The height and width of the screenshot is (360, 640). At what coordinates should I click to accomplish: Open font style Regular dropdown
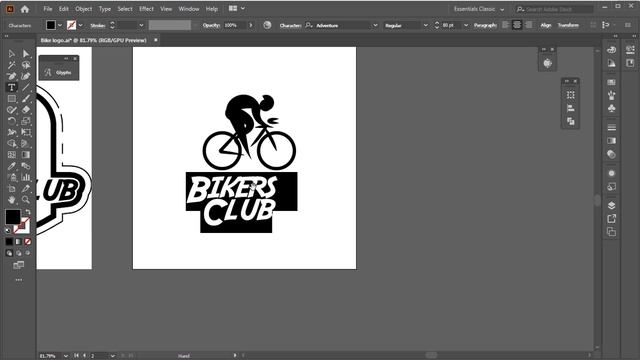click(426, 25)
